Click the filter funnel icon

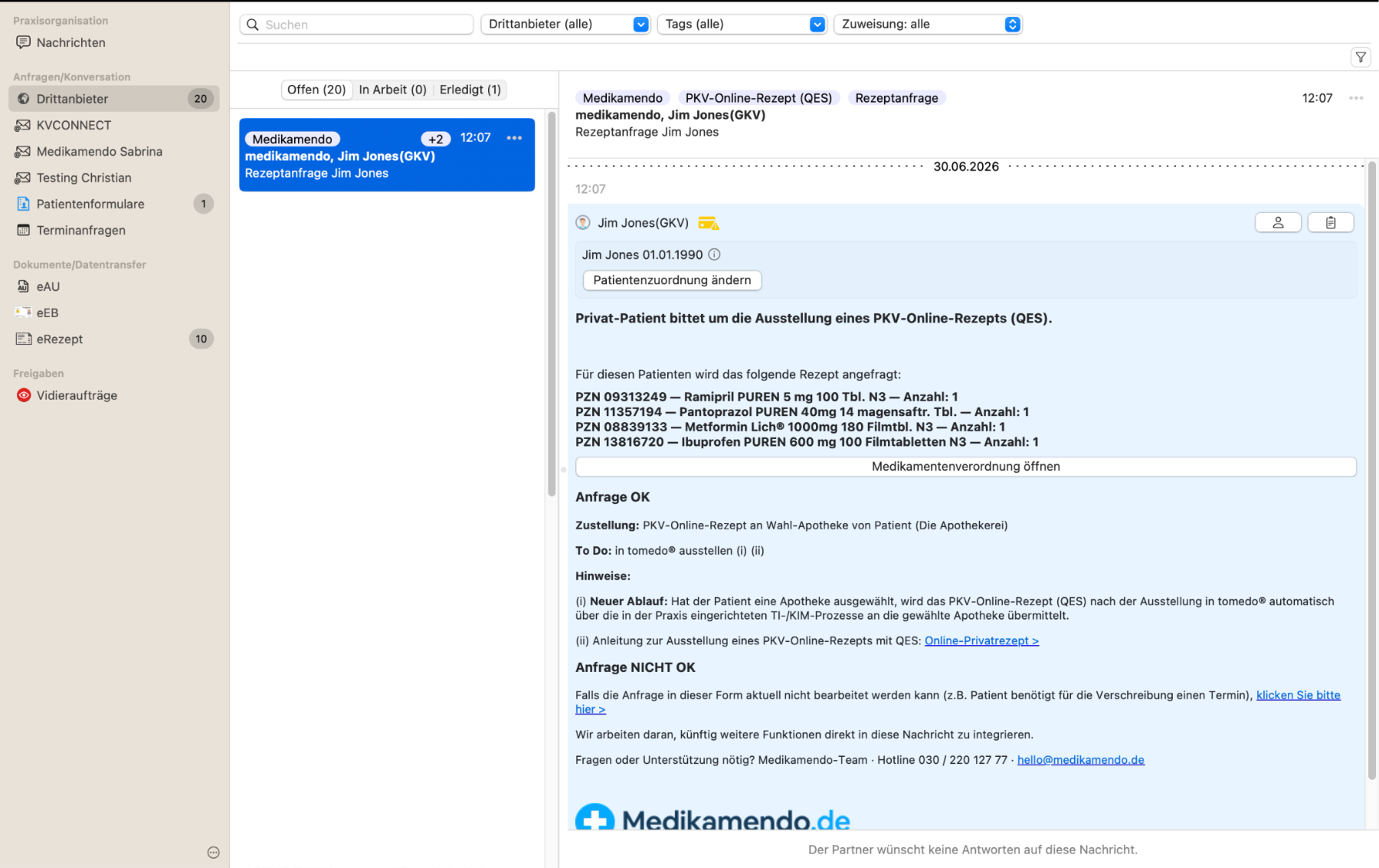[x=1361, y=57]
